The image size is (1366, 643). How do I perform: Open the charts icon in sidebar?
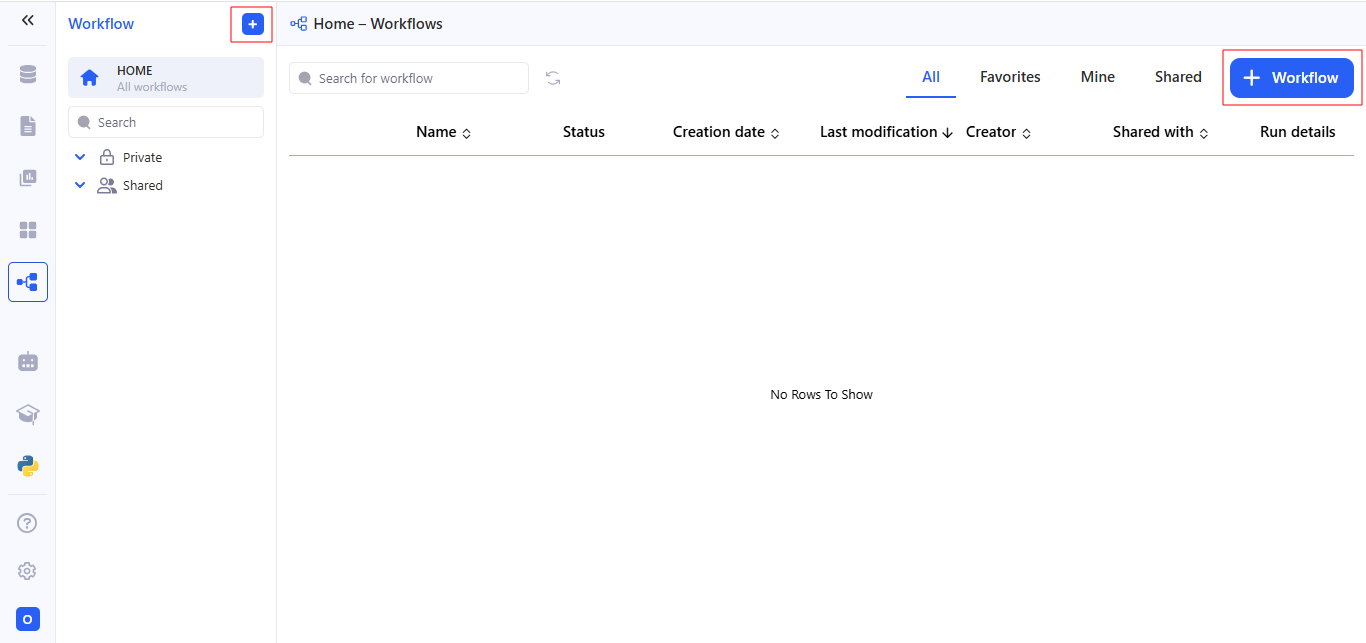pyautogui.click(x=28, y=178)
